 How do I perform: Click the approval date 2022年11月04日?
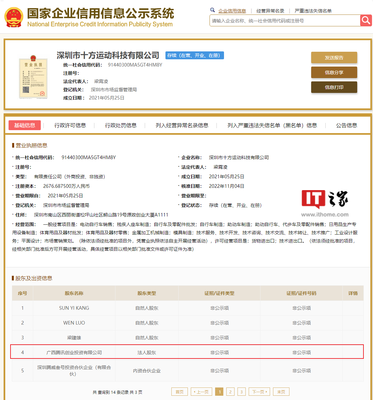227,186
